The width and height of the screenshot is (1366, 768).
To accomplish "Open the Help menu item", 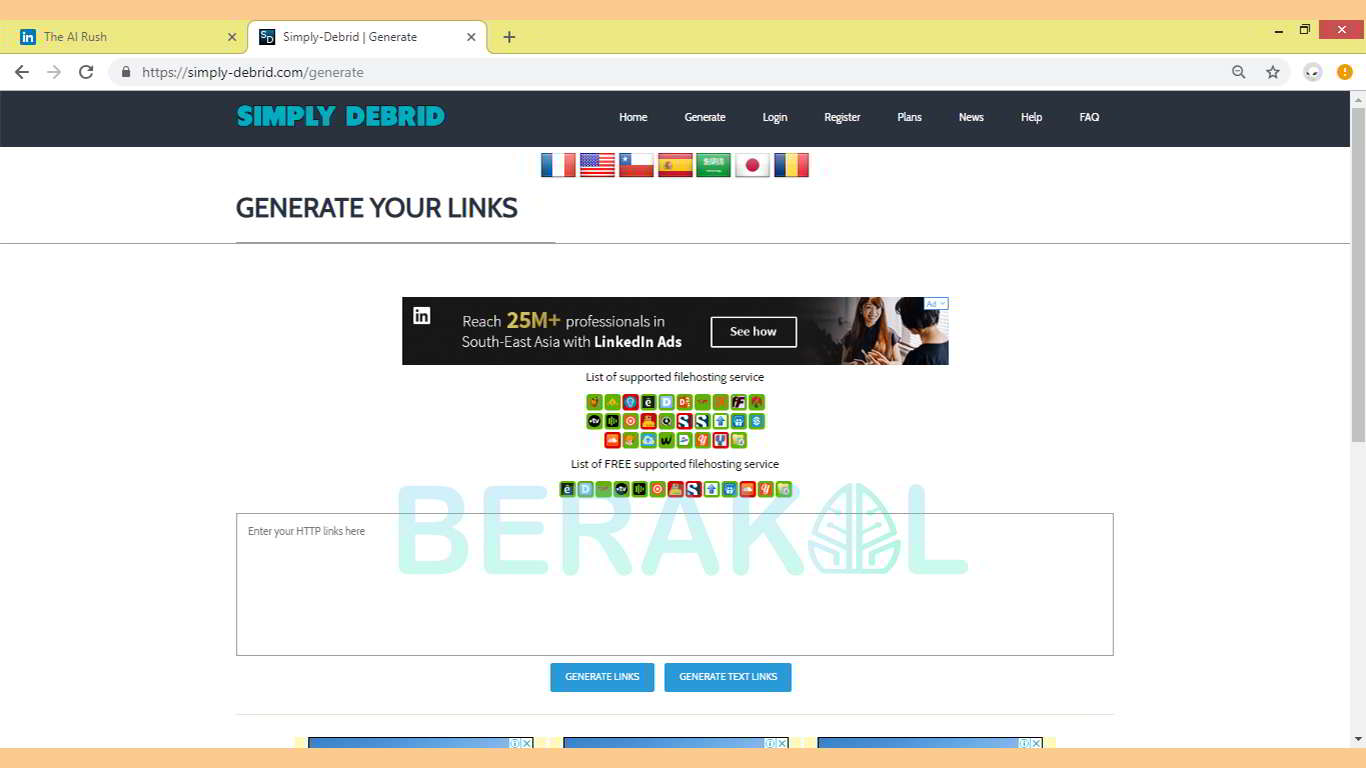I will pyautogui.click(x=1031, y=117).
